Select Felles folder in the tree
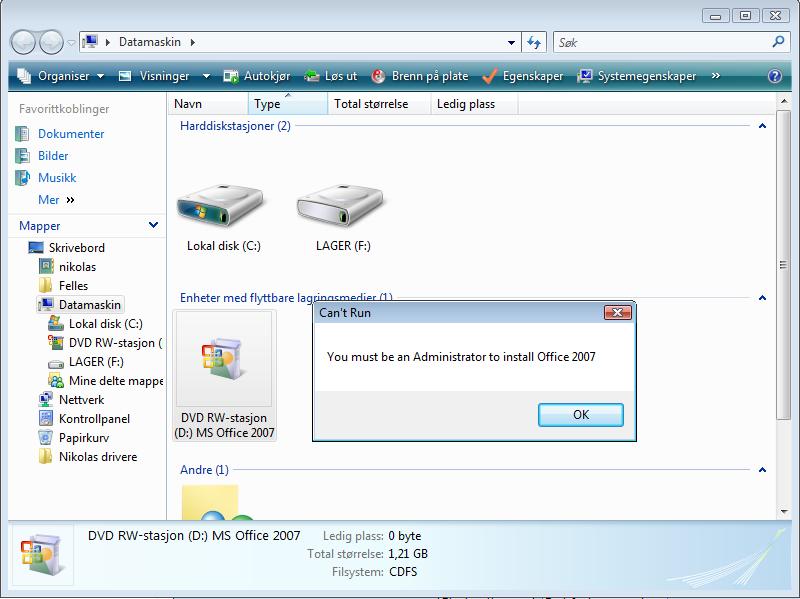This screenshot has height=599, width=800. (x=73, y=286)
